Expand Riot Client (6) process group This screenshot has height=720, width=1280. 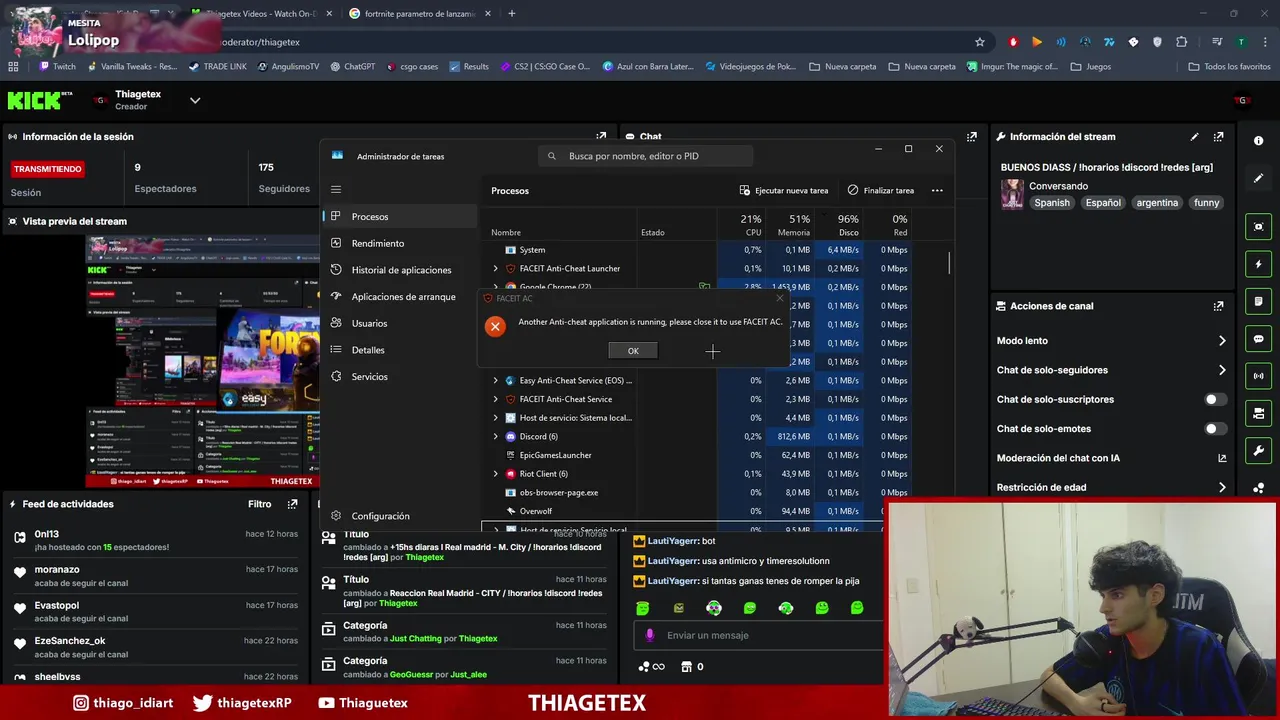pos(495,474)
